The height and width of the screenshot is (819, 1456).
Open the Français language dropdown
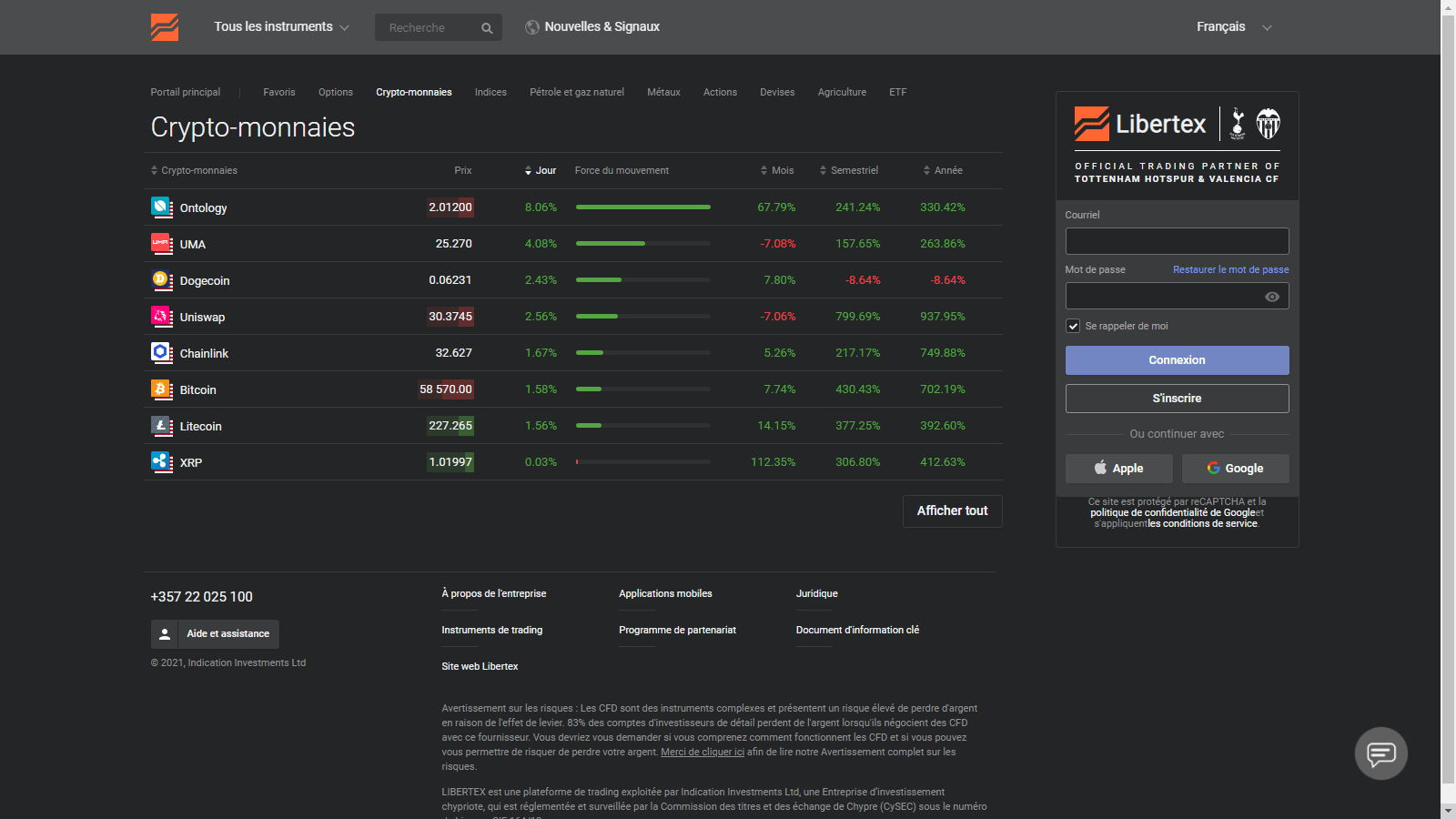pos(1234,27)
